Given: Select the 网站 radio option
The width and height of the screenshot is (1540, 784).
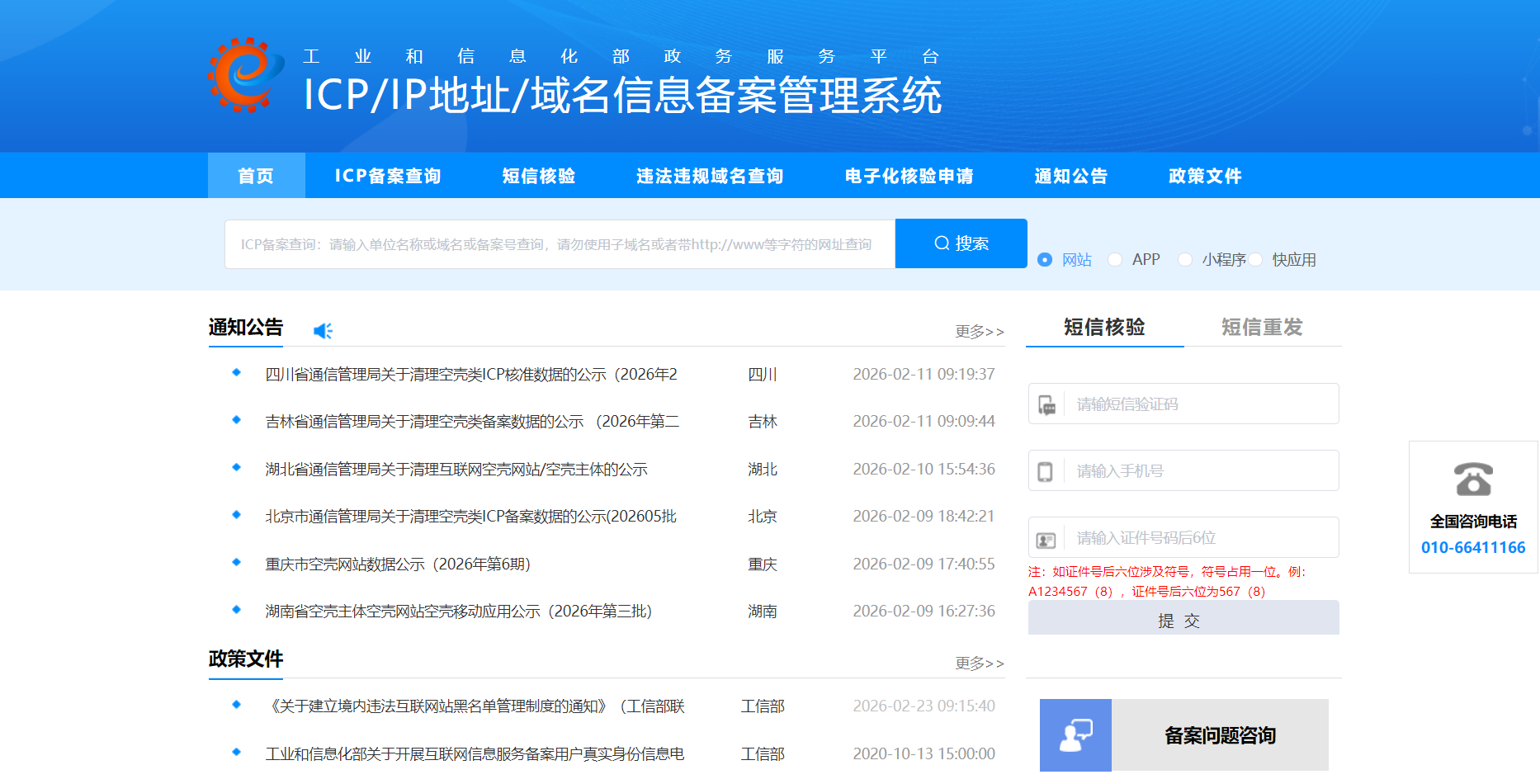Looking at the screenshot, I should (1045, 260).
